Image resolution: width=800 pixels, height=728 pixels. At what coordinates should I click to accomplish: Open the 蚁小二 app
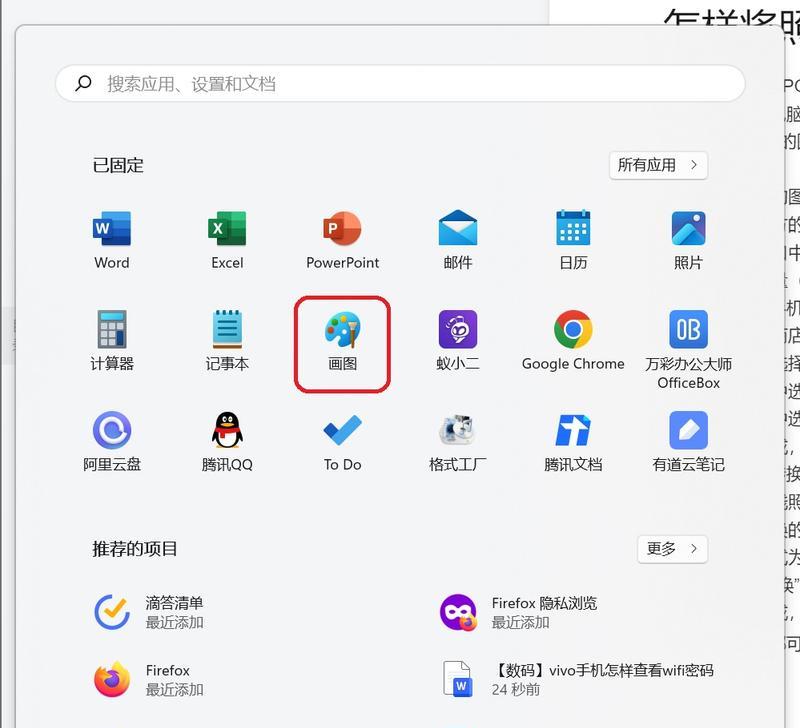click(458, 341)
